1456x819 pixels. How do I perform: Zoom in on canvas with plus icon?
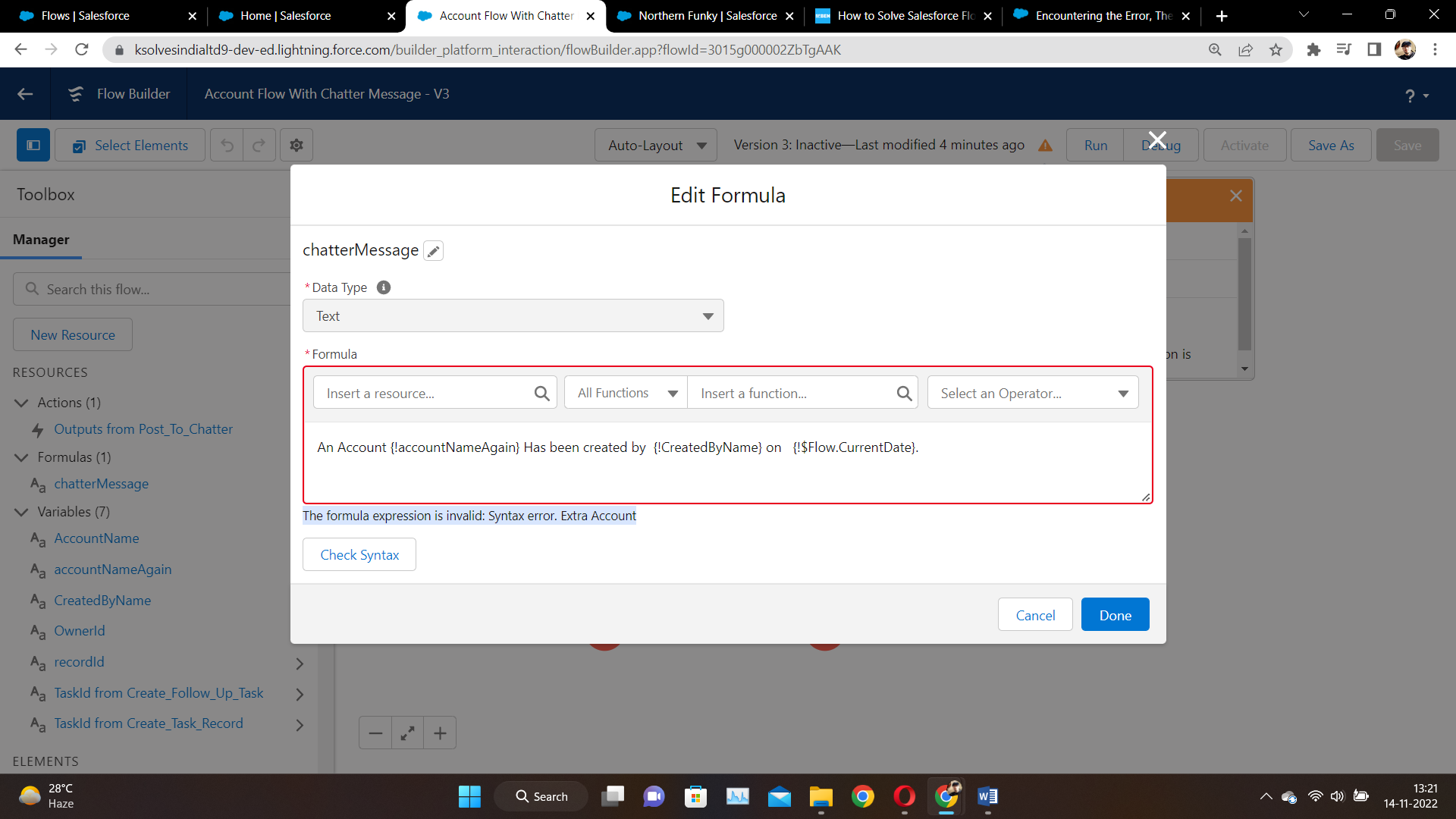click(440, 733)
